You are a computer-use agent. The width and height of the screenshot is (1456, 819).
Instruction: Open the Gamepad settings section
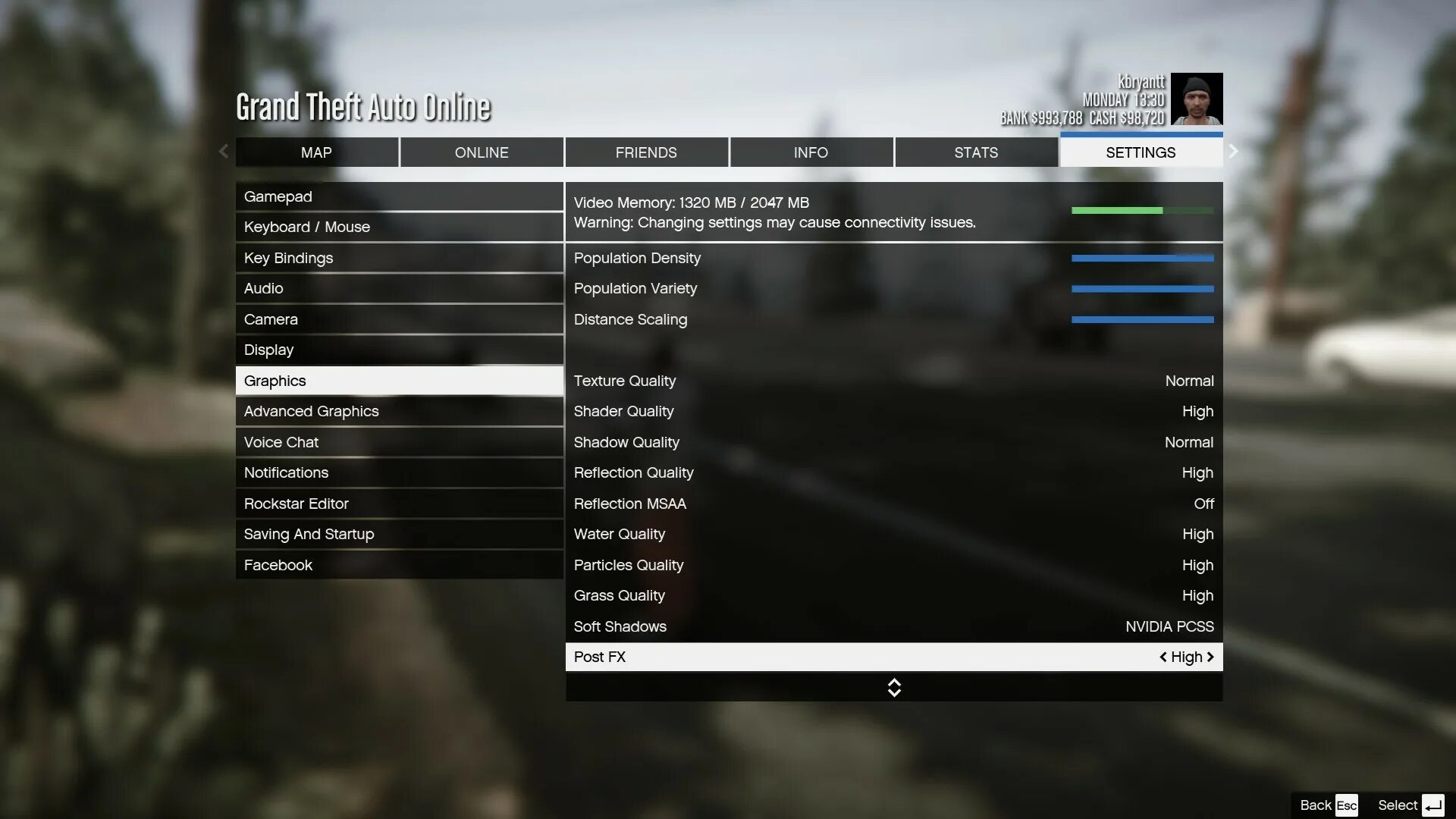point(400,197)
